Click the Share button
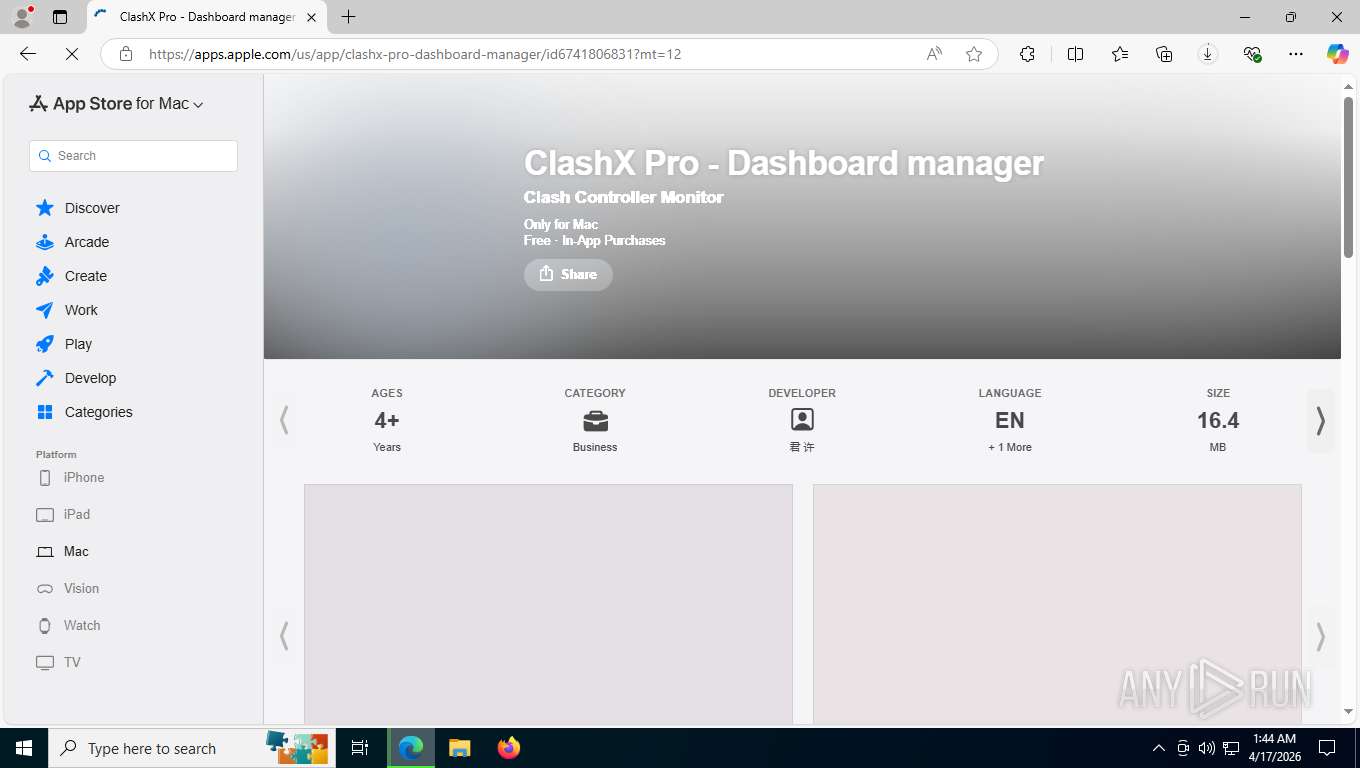The height and width of the screenshot is (768, 1360). [568, 274]
